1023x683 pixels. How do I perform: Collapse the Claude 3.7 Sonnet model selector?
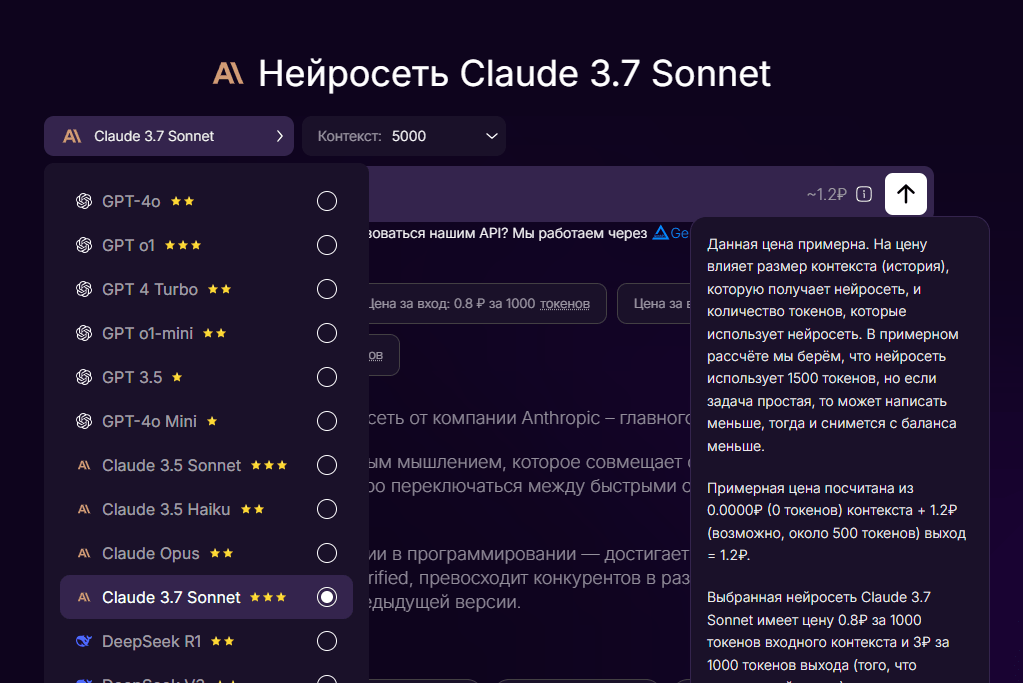coord(168,136)
